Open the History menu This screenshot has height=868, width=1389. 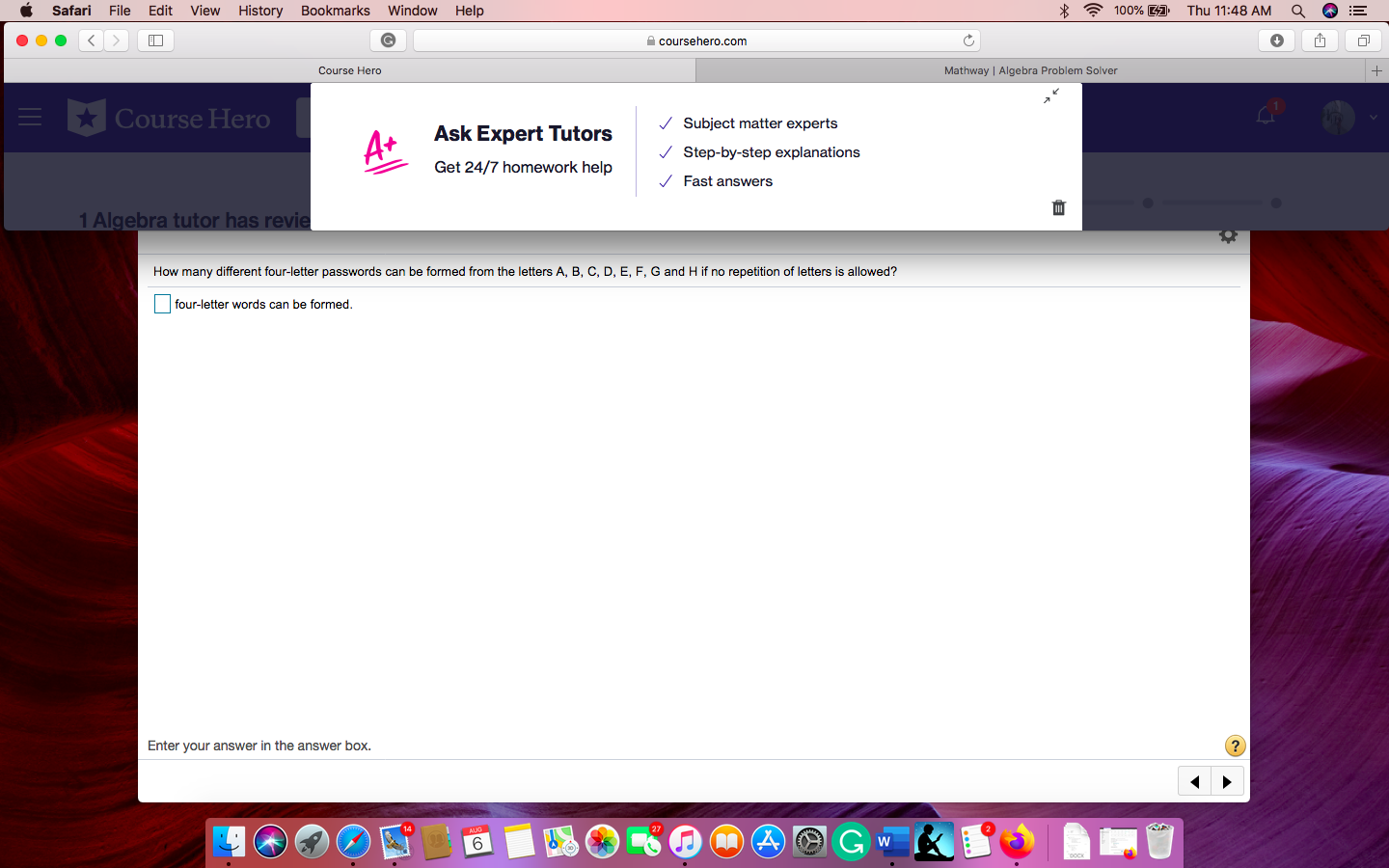(260, 11)
